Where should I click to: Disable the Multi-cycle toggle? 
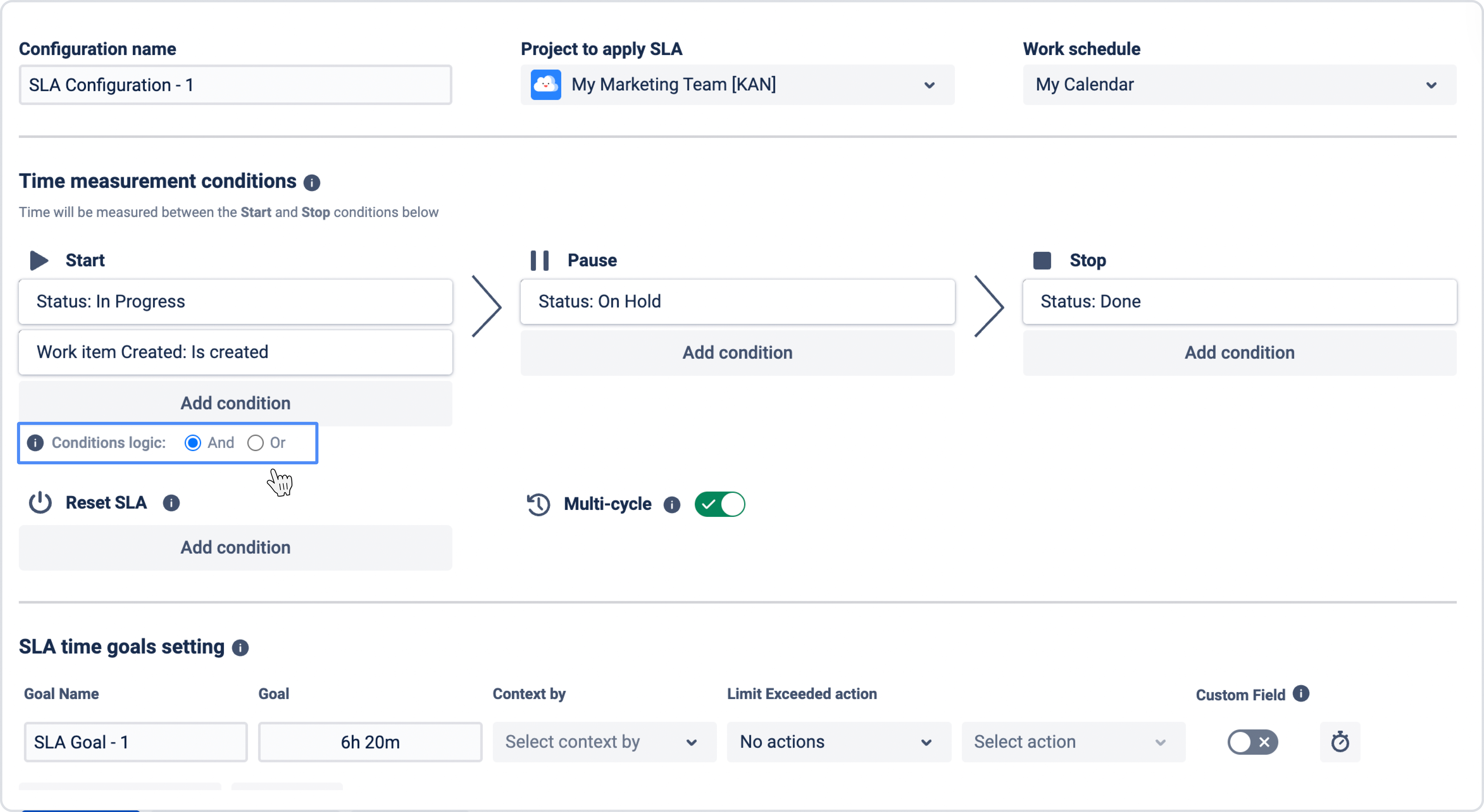720,505
